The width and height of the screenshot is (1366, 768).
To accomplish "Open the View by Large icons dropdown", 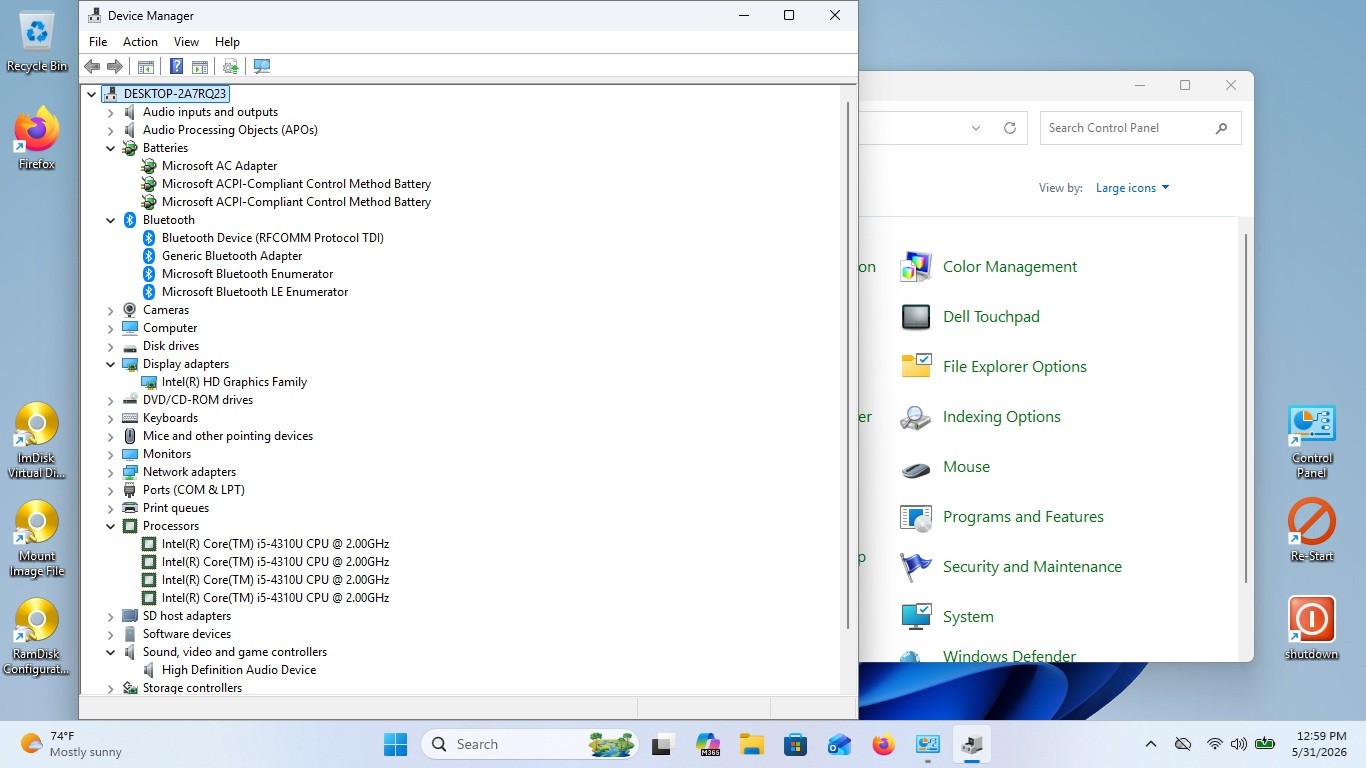I will pyautogui.click(x=1132, y=188).
